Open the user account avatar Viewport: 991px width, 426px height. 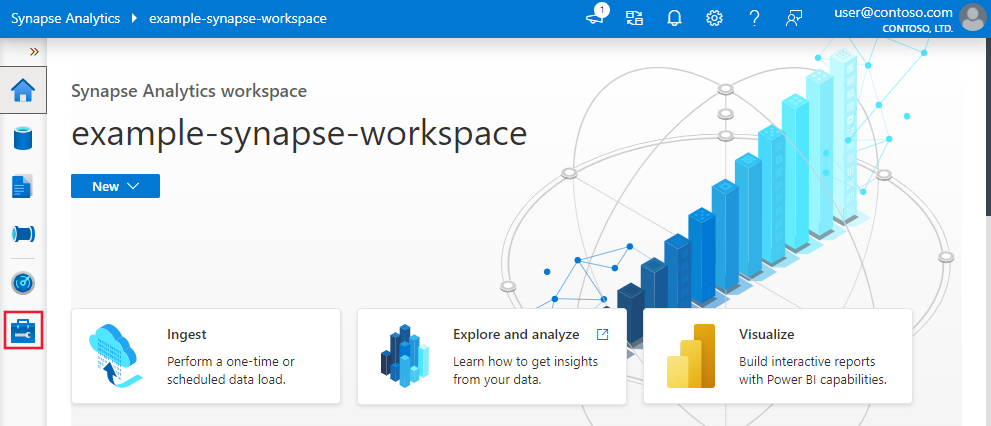(x=973, y=18)
